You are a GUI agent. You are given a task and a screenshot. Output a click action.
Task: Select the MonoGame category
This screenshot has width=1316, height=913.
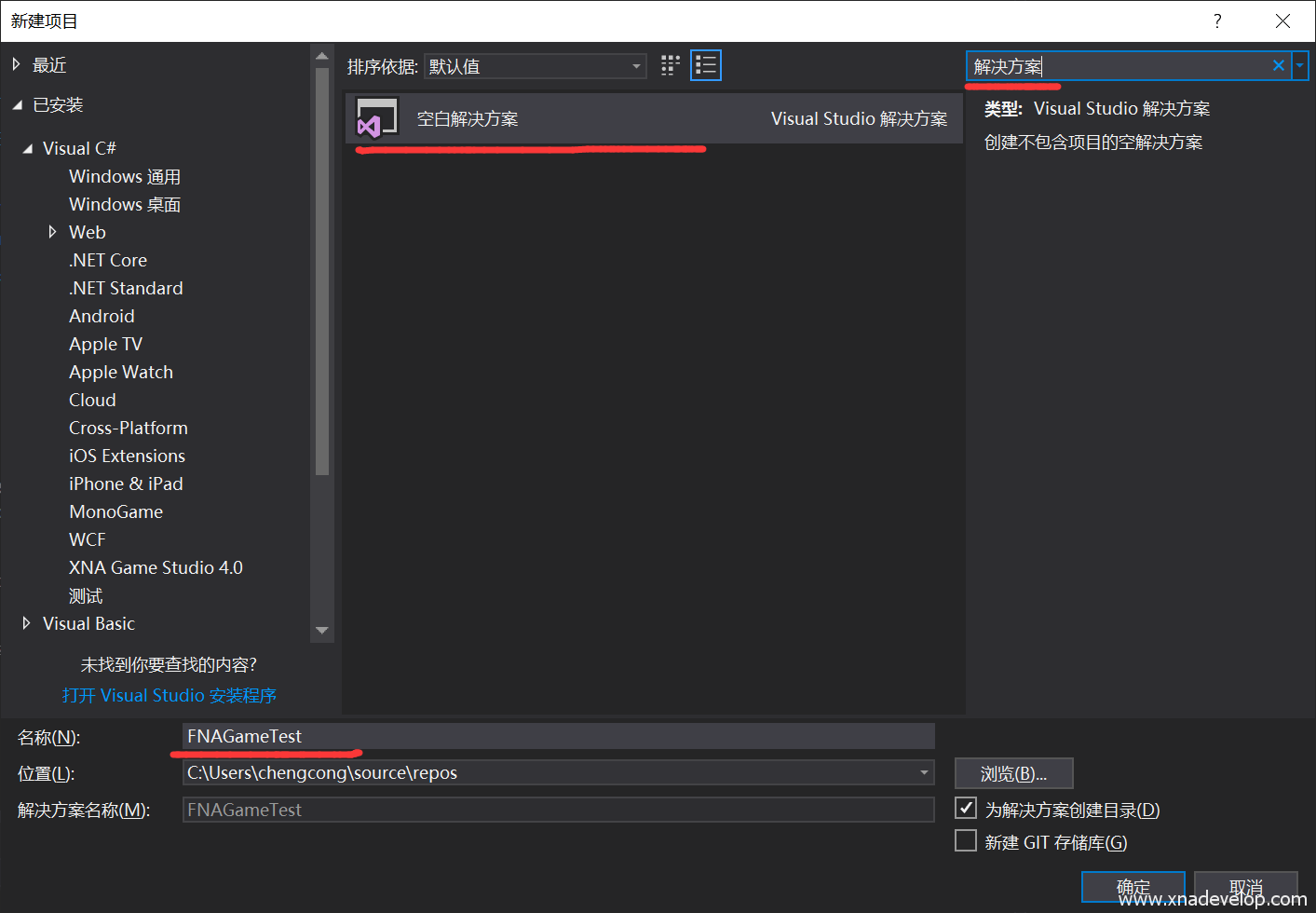(x=115, y=511)
